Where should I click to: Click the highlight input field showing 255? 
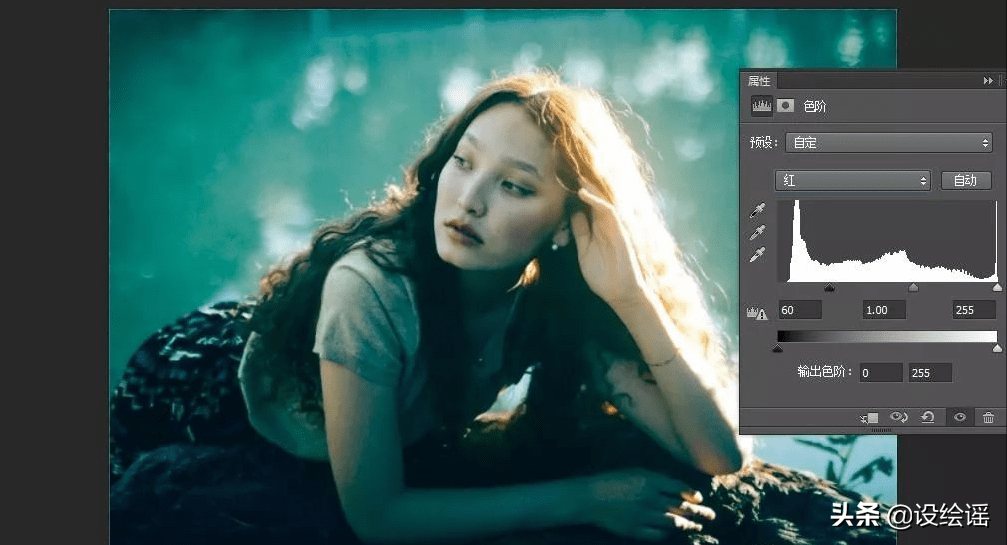tap(974, 310)
